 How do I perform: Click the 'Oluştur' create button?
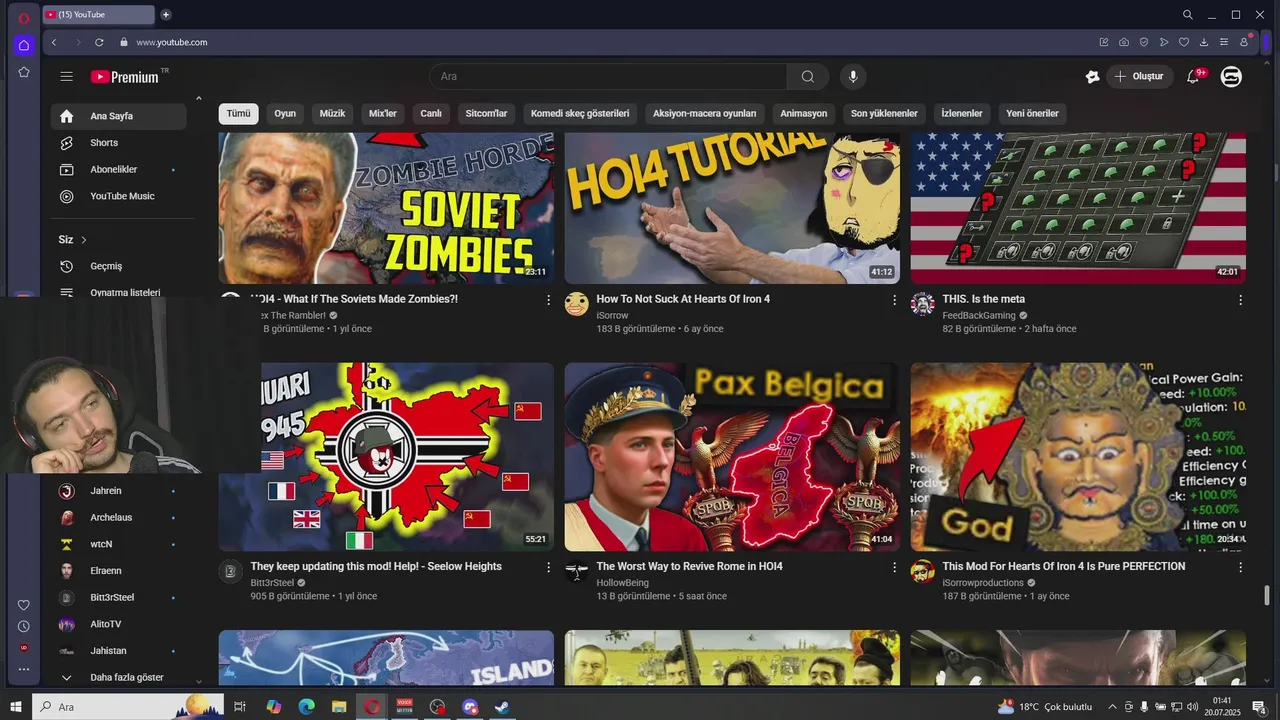click(x=1139, y=76)
